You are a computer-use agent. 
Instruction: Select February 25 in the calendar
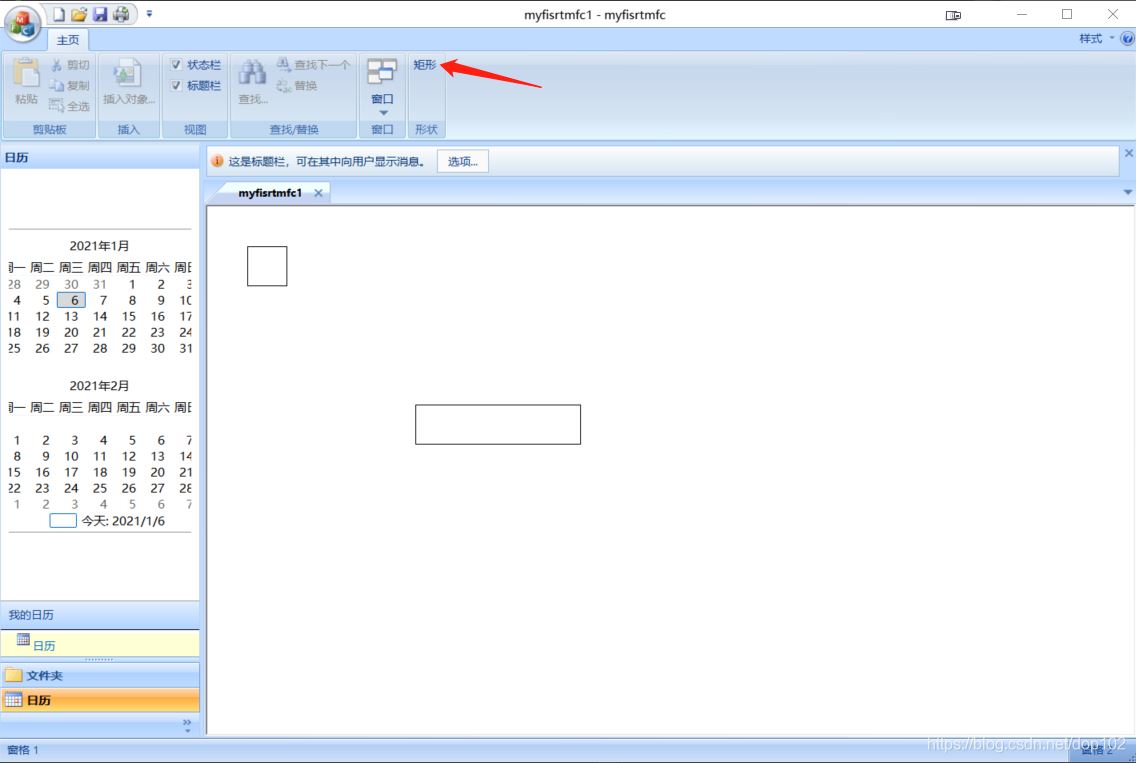pos(100,488)
